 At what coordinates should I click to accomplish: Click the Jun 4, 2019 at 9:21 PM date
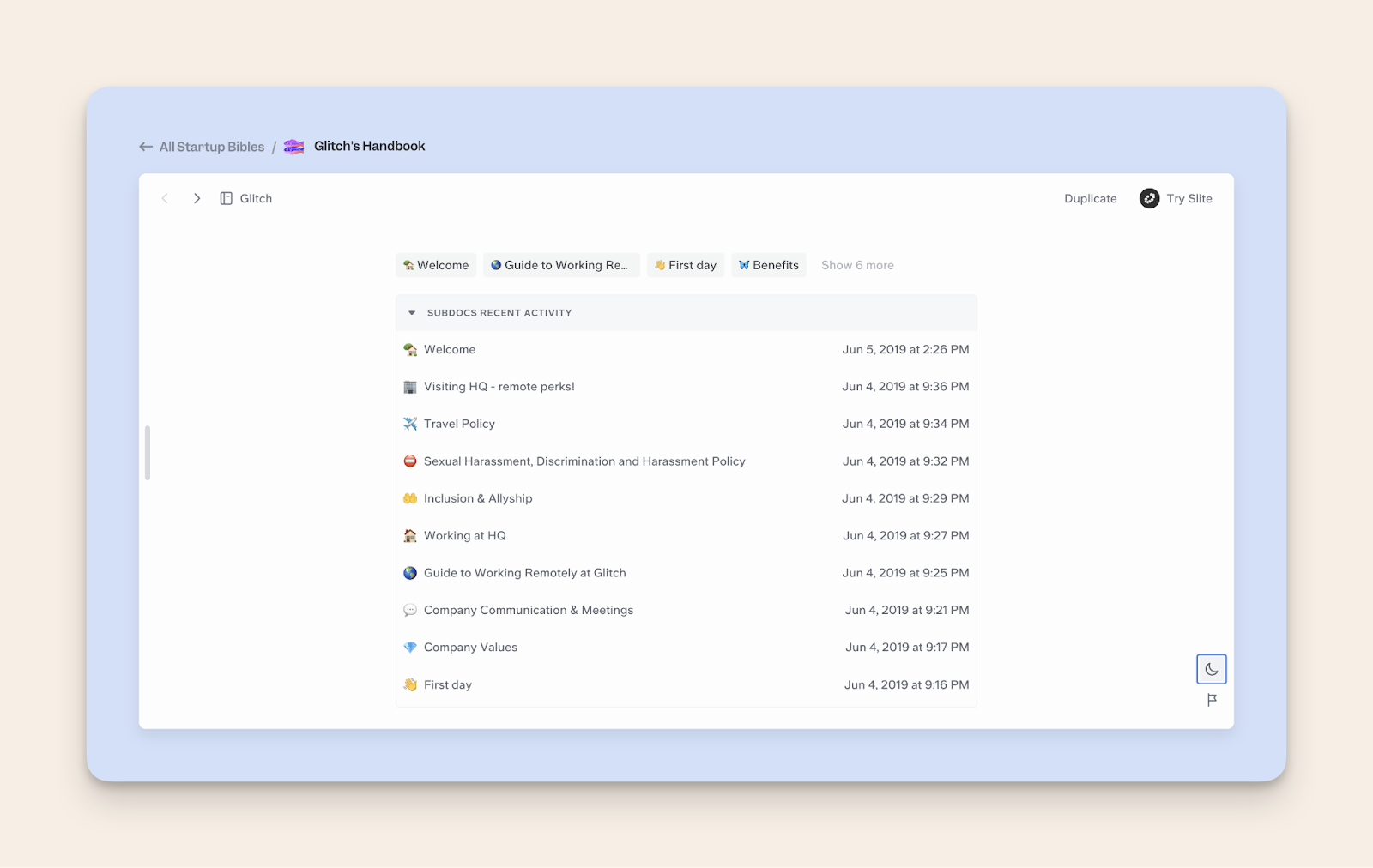[907, 610]
